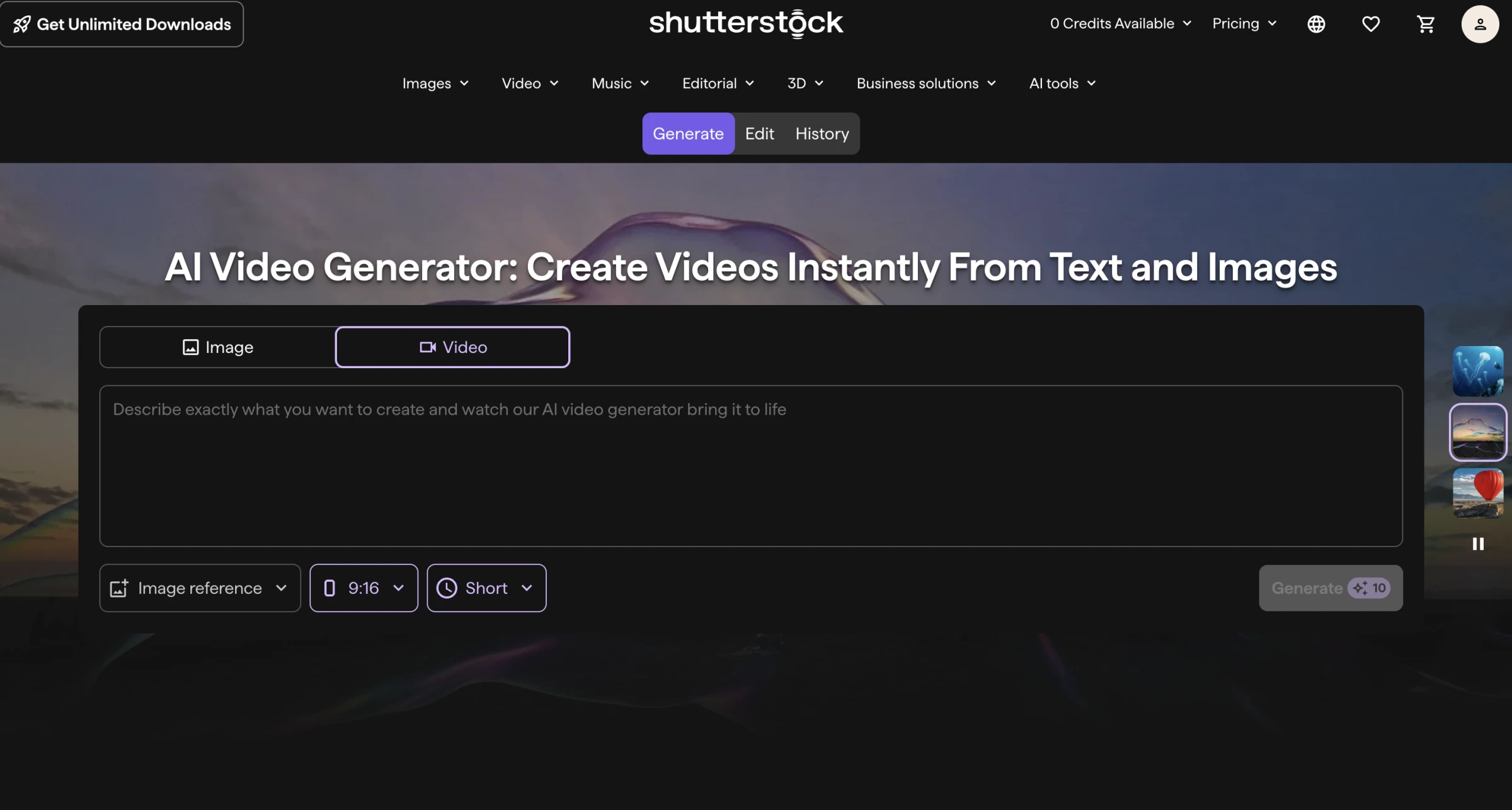Image resolution: width=1512 pixels, height=810 pixels.
Task: Open Business solutions menu
Action: coord(926,83)
